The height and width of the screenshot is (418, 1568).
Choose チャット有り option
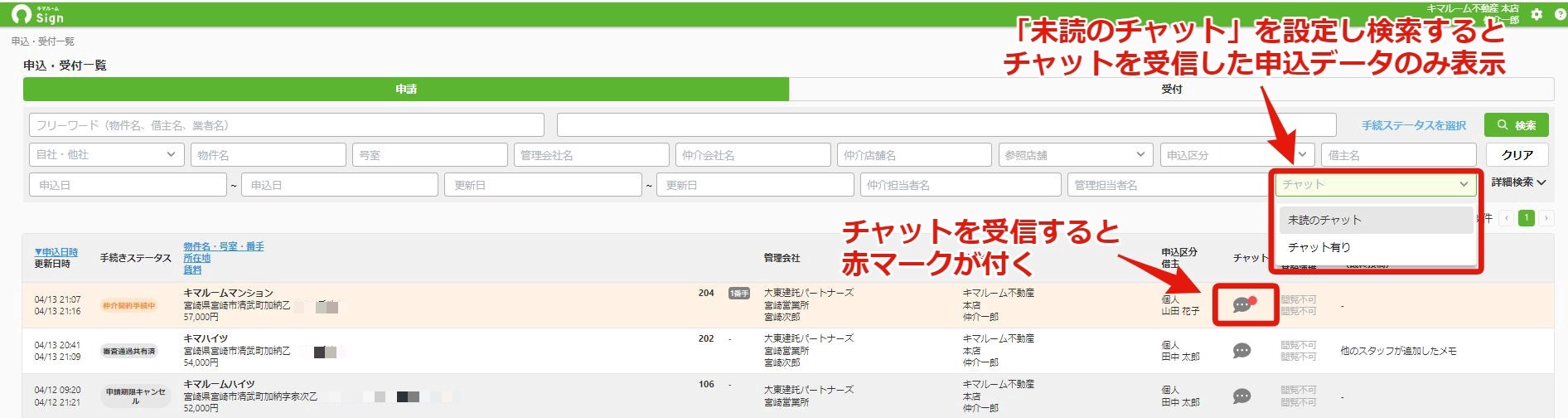[1376, 247]
